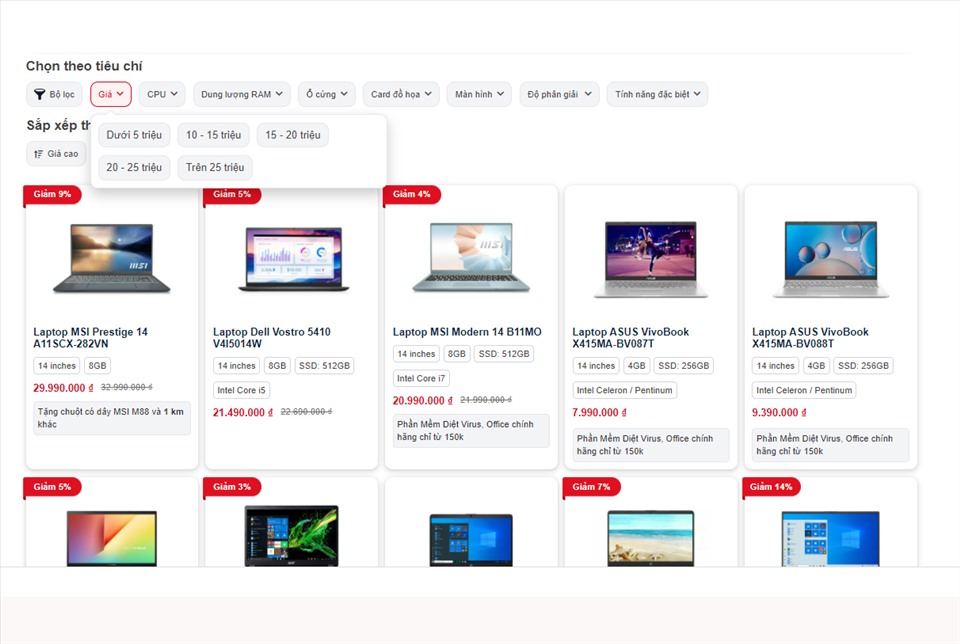
Task: Collapse the Giá price dropdown
Action: (x=111, y=95)
